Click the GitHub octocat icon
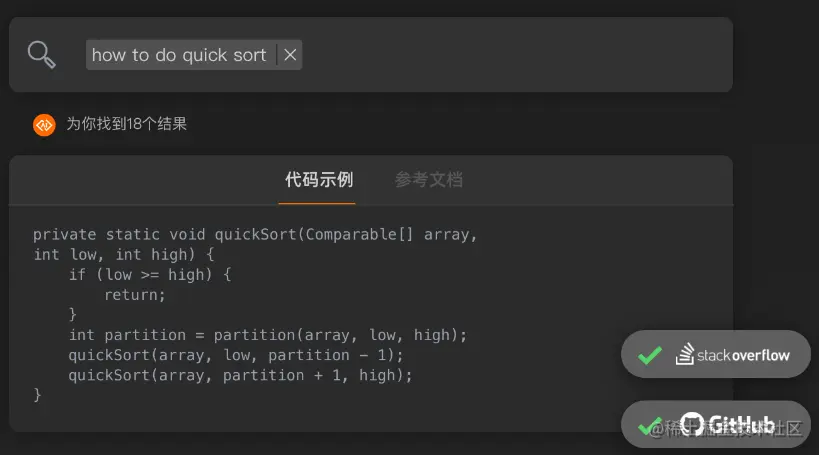Screen dimensions: 819x455 pyautogui.click(x=692, y=424)
